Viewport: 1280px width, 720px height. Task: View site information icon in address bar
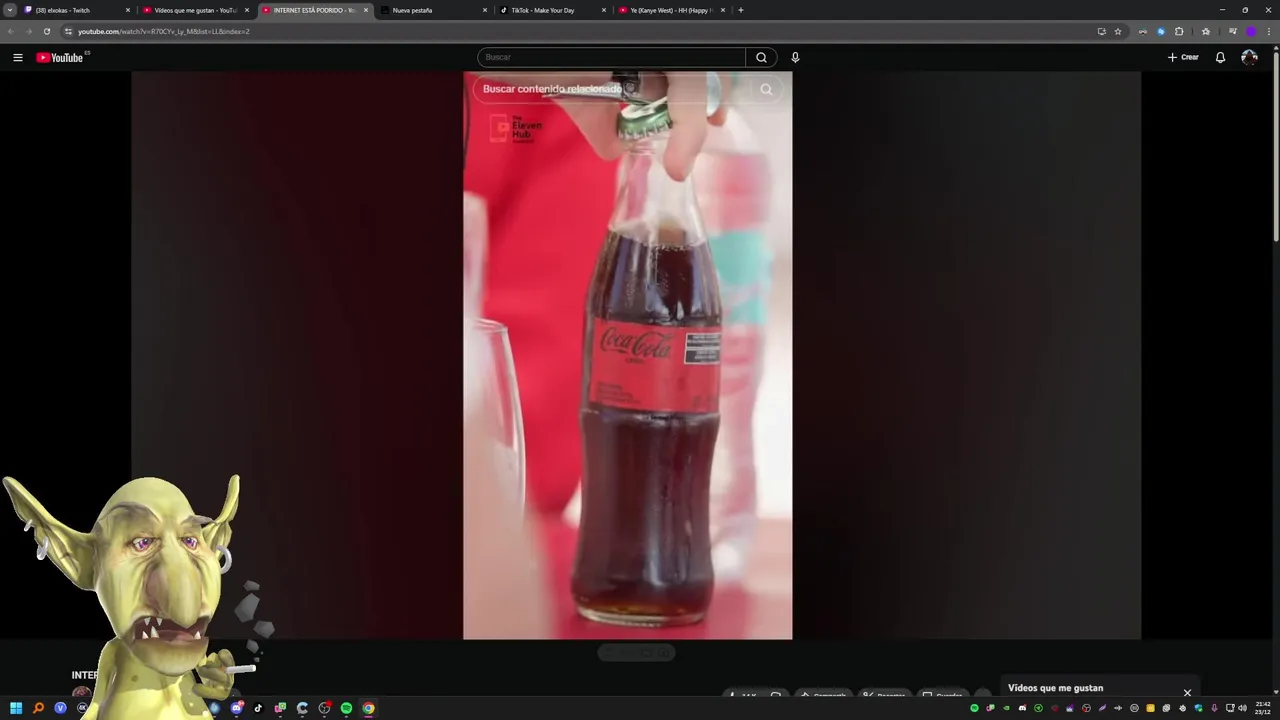68,31
